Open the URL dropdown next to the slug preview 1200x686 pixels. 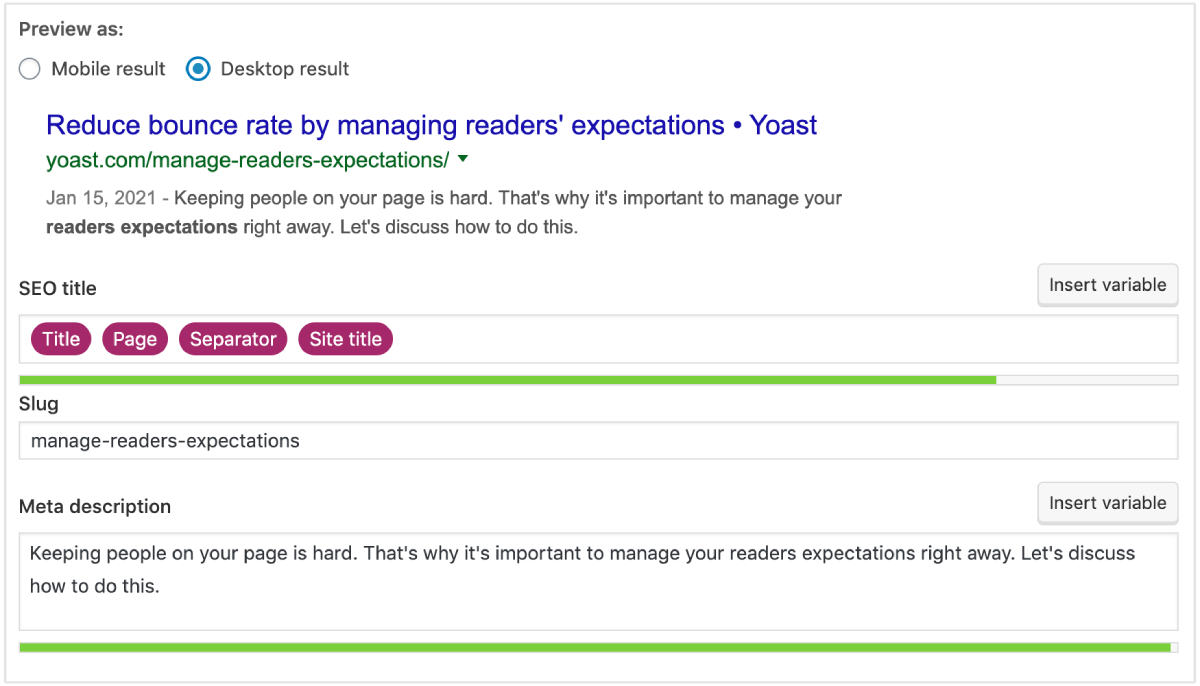coord(463,158)
